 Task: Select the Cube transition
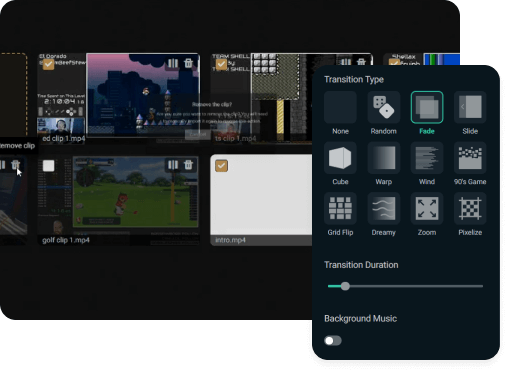click(x=340, y=158)
